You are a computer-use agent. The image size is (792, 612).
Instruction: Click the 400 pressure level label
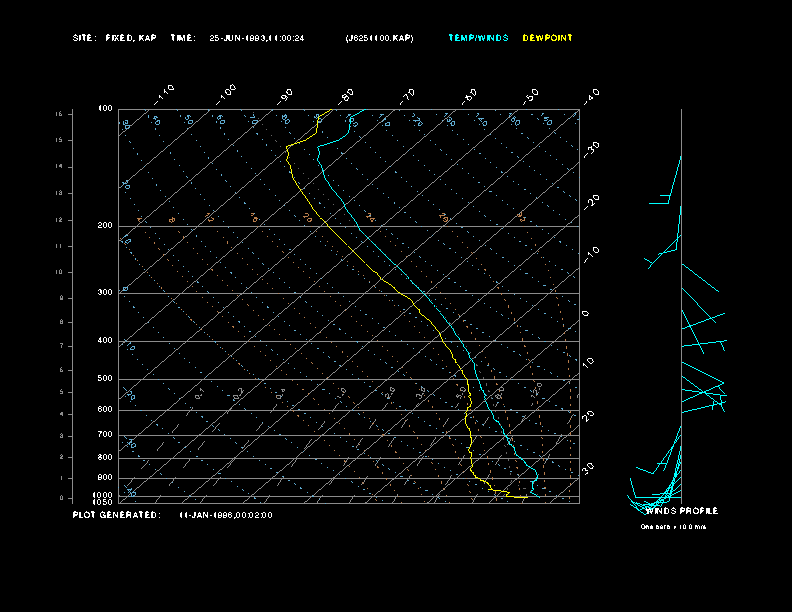click(105, 340)
